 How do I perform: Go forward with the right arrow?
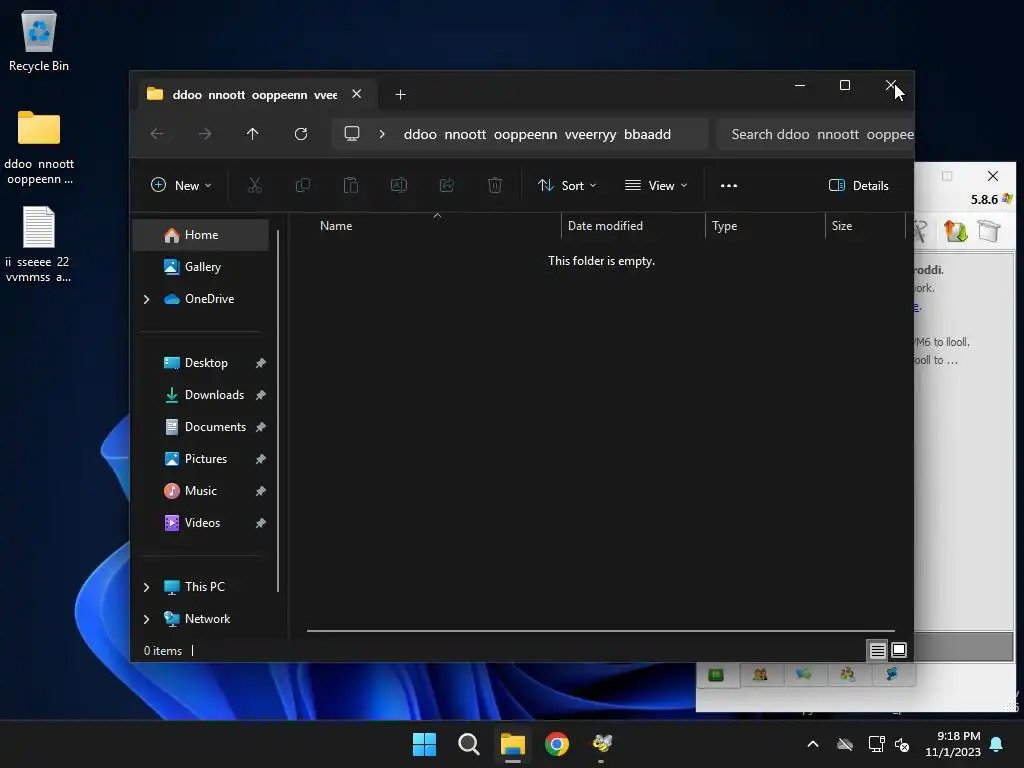(205, 134)
